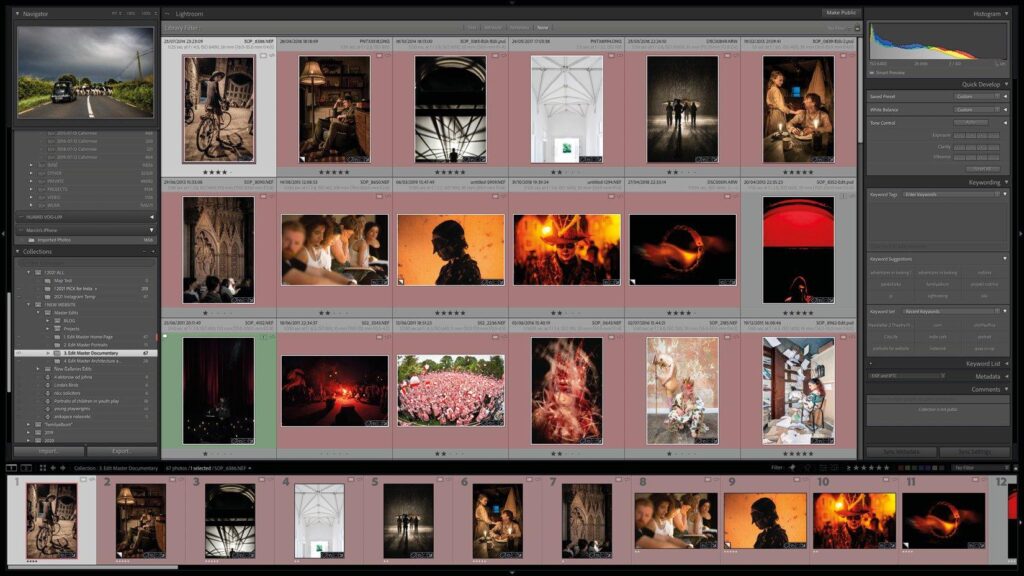Screen dimensions: 1024x576
Task: Select the white corridor photo in filmstrip
Action: pos(319,520)
